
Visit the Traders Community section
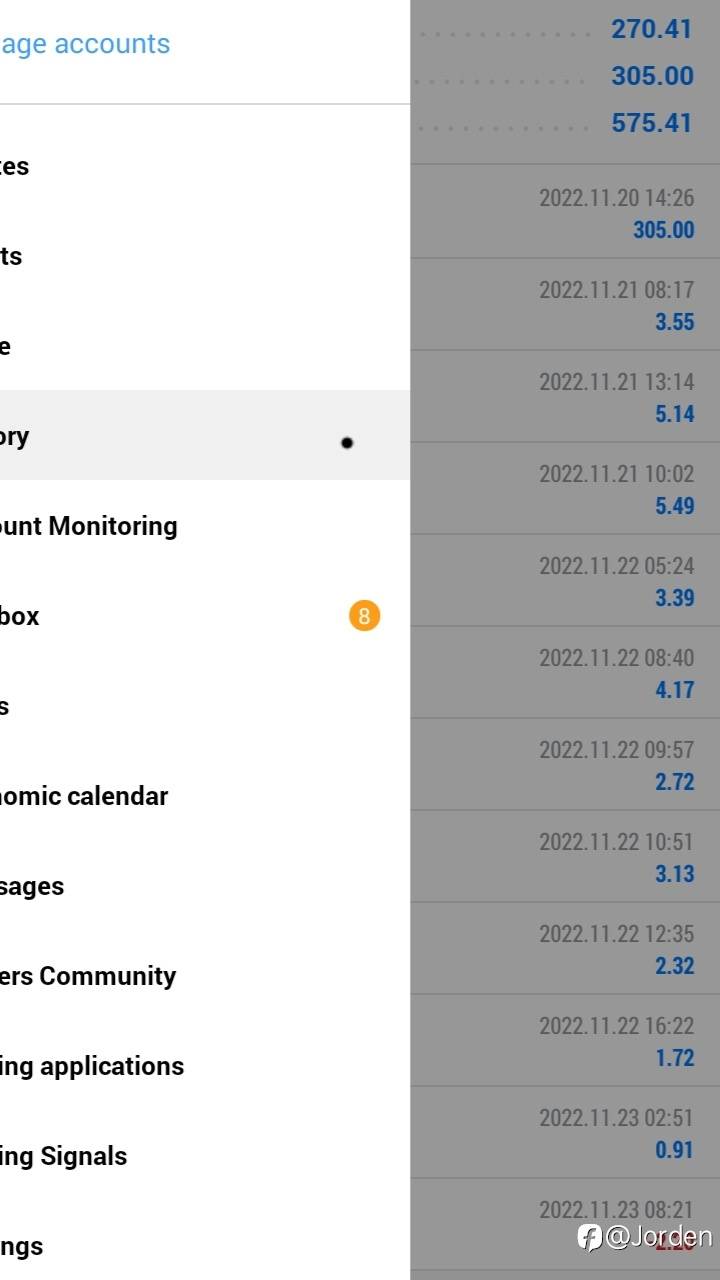coord(88,976)
